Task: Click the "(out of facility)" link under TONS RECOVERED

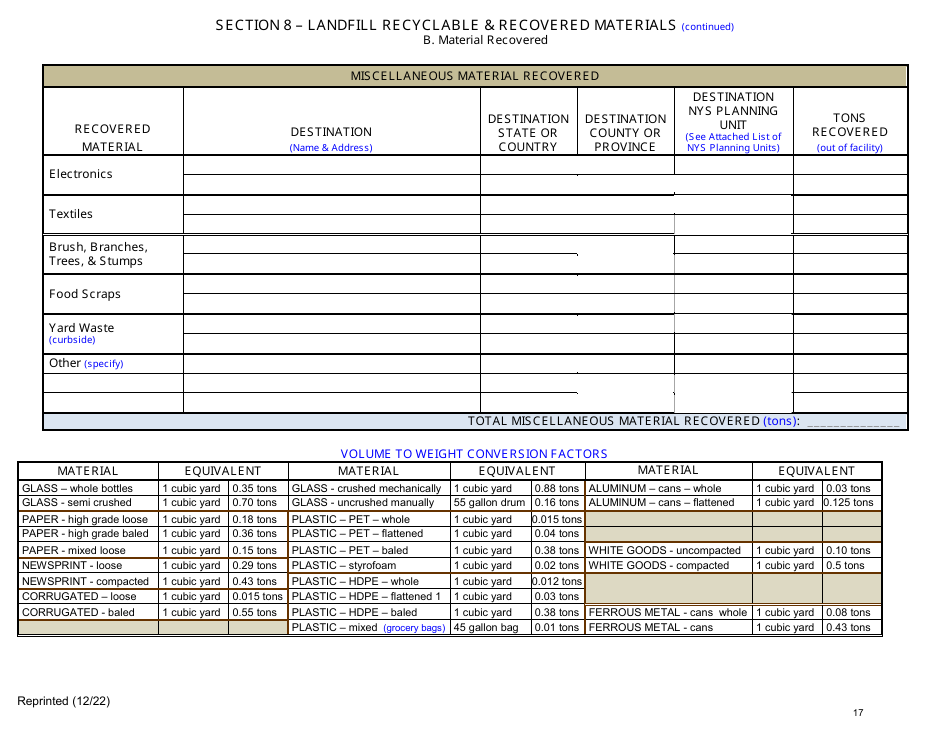Action: pos(849,147)
